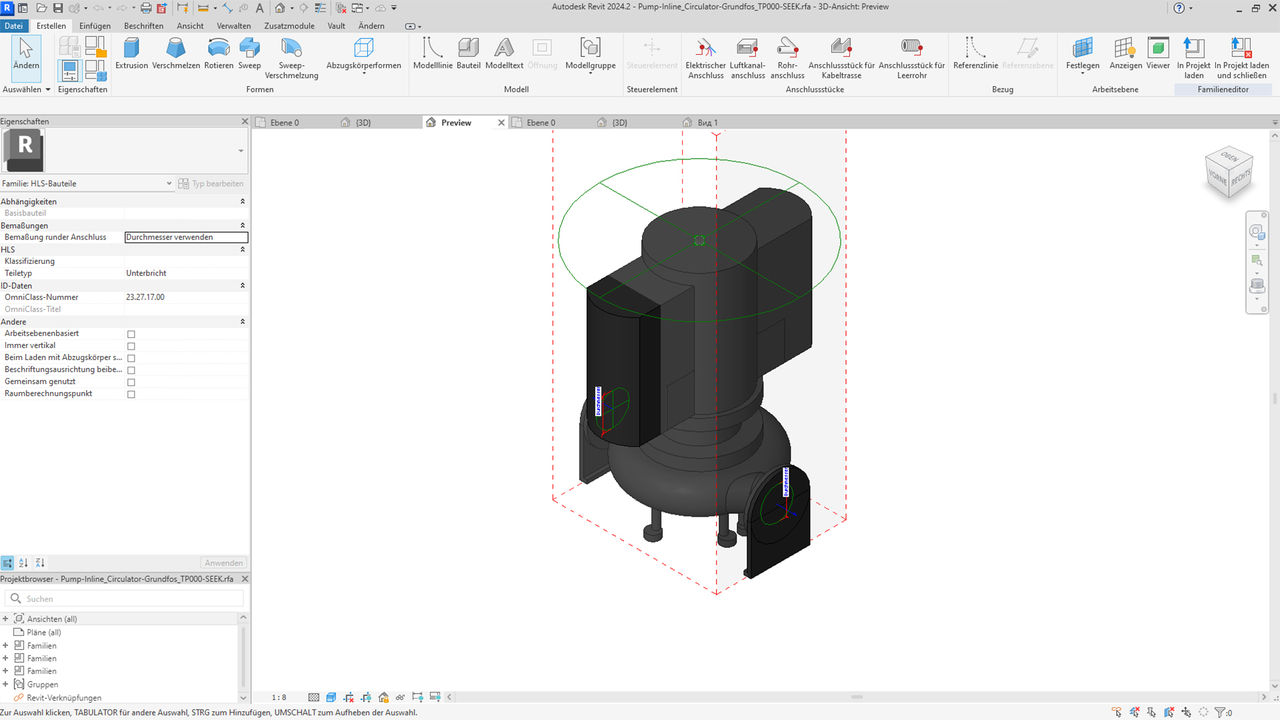This screenshot has height=720, width=1280.
Task: Collapse the Abhängigkeiten section
Action: point(242,201)
